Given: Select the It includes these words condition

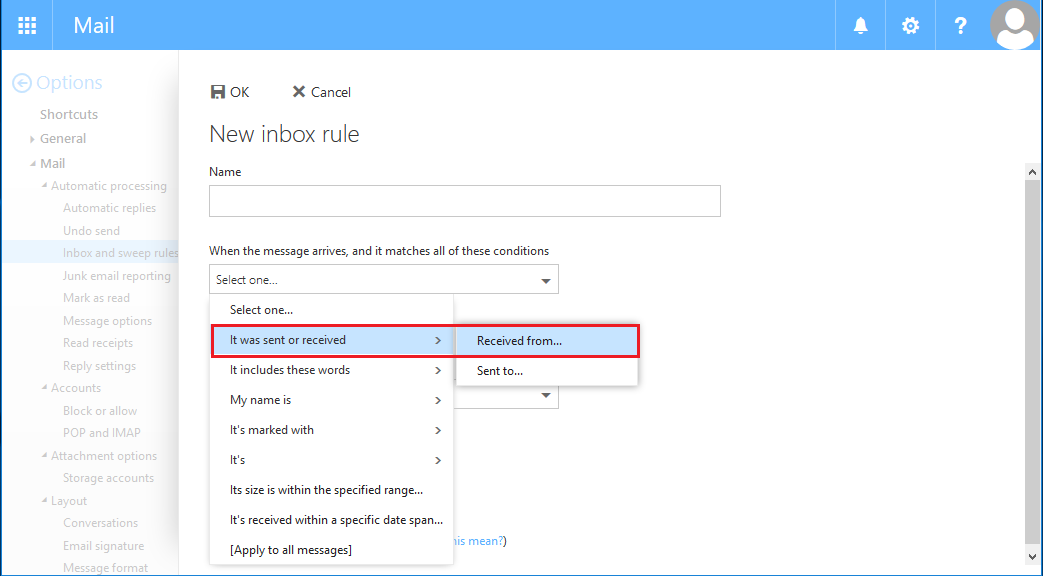Looking at the screenshot, I should tap(289, 369).
